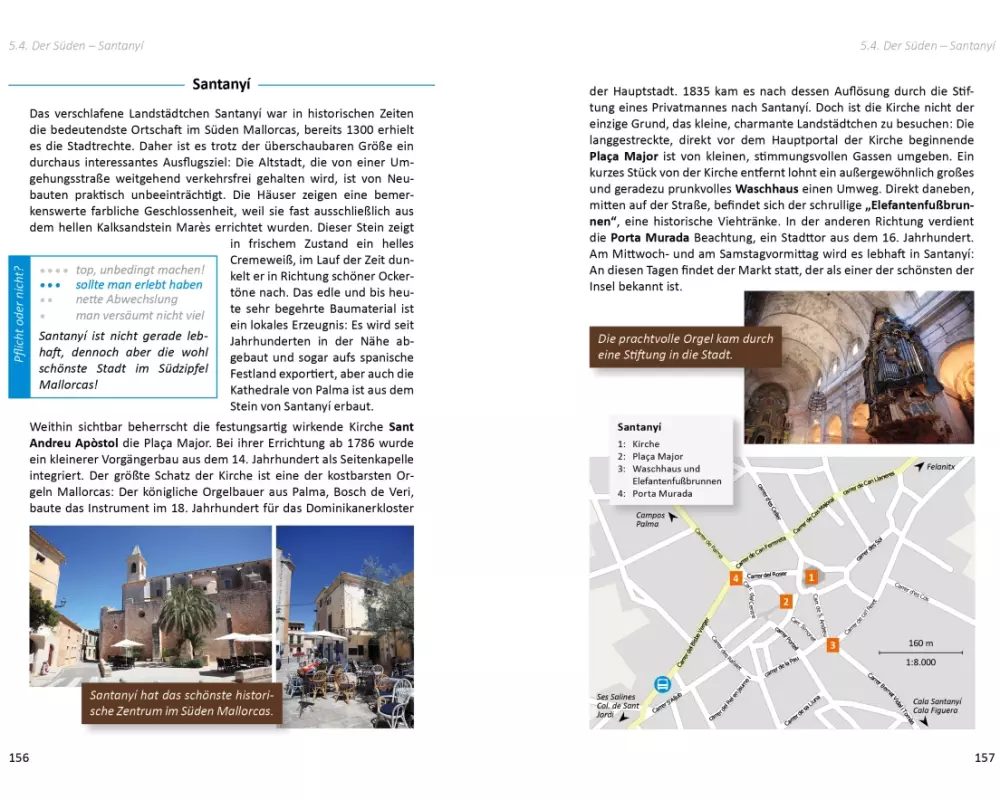Click the left page header '5.4. Der Süden – Santanyí'
Image resolution: width=1000 pixels, height=800 pixels.
(74, 45)
